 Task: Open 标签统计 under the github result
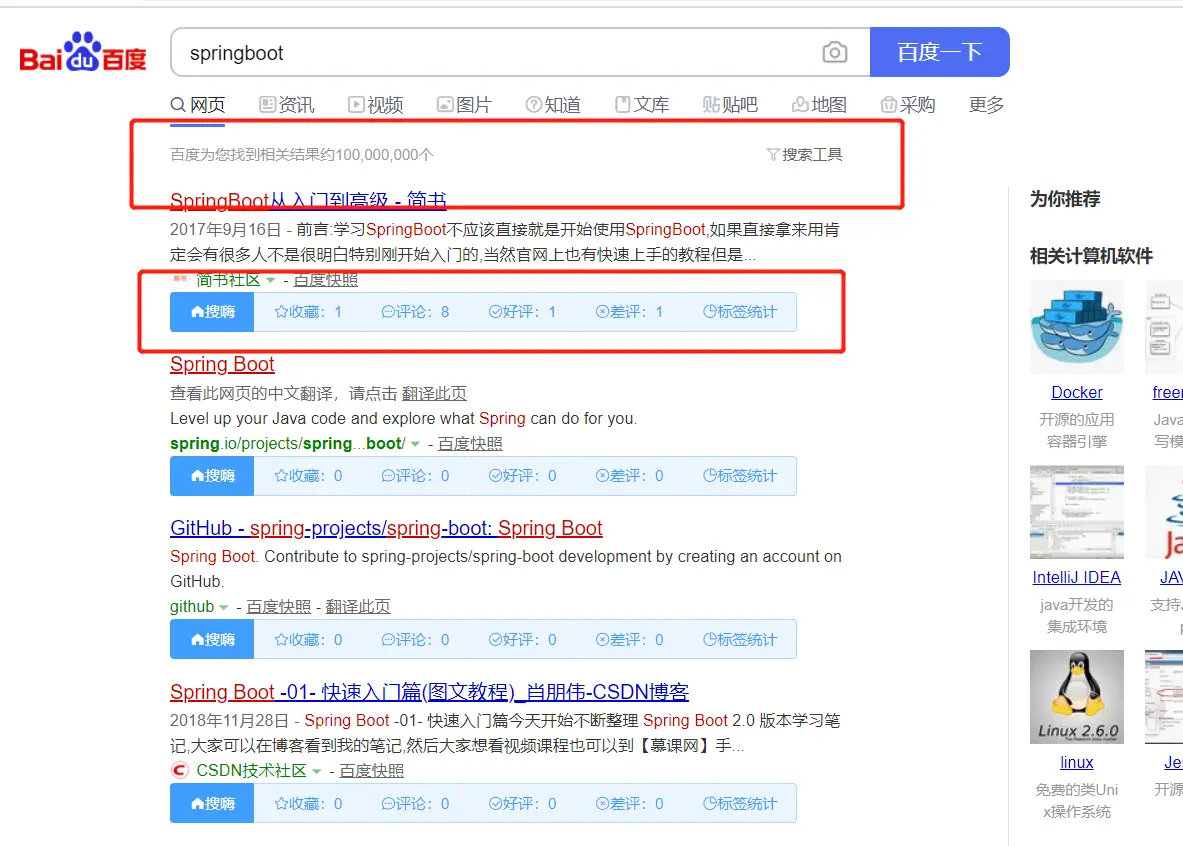pos(739,639)
